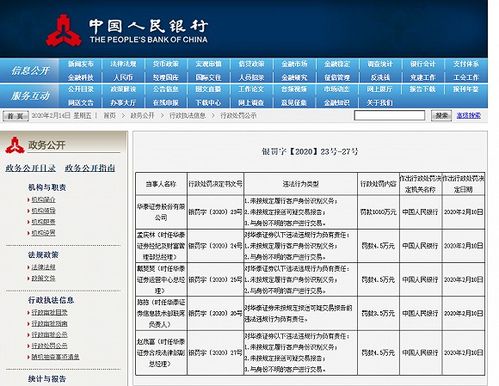Open the 法律法规 link under 法规政策

[43, 267]
